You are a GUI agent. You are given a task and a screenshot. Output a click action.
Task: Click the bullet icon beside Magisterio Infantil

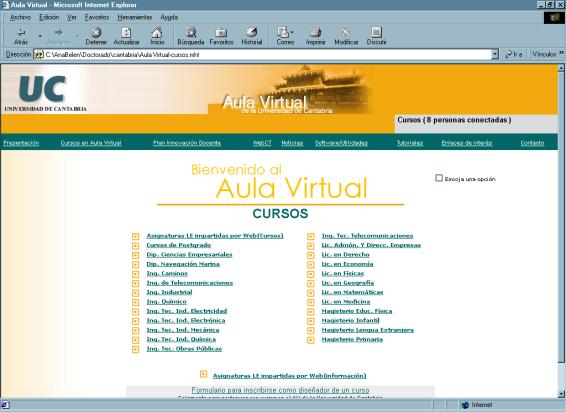point(311,321)
